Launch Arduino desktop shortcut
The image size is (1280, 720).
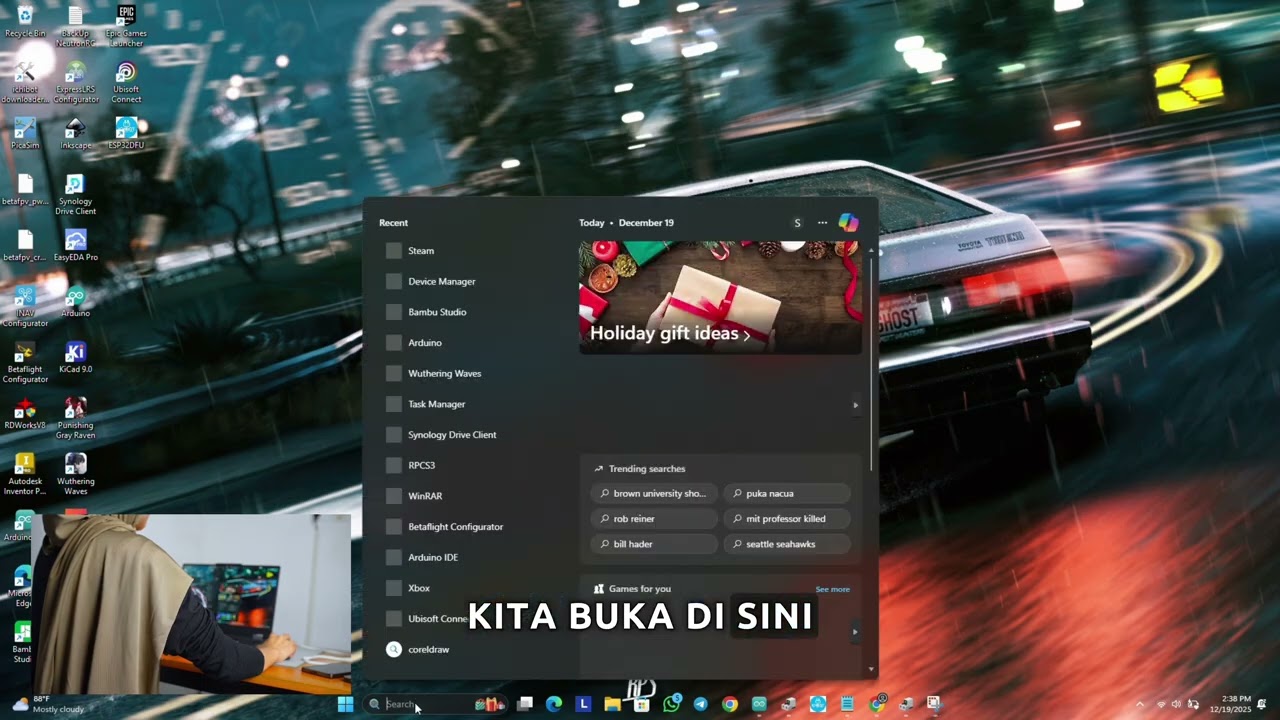76,302
